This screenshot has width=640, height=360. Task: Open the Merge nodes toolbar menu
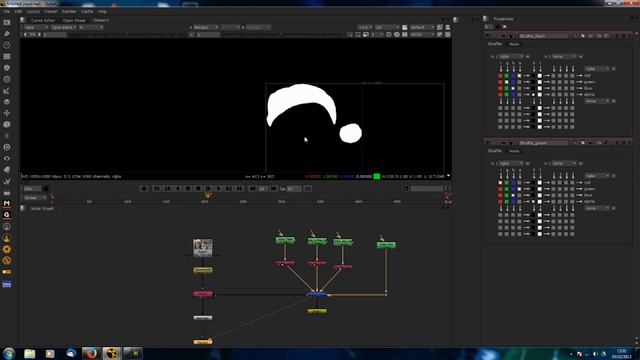tap(7, 102)
